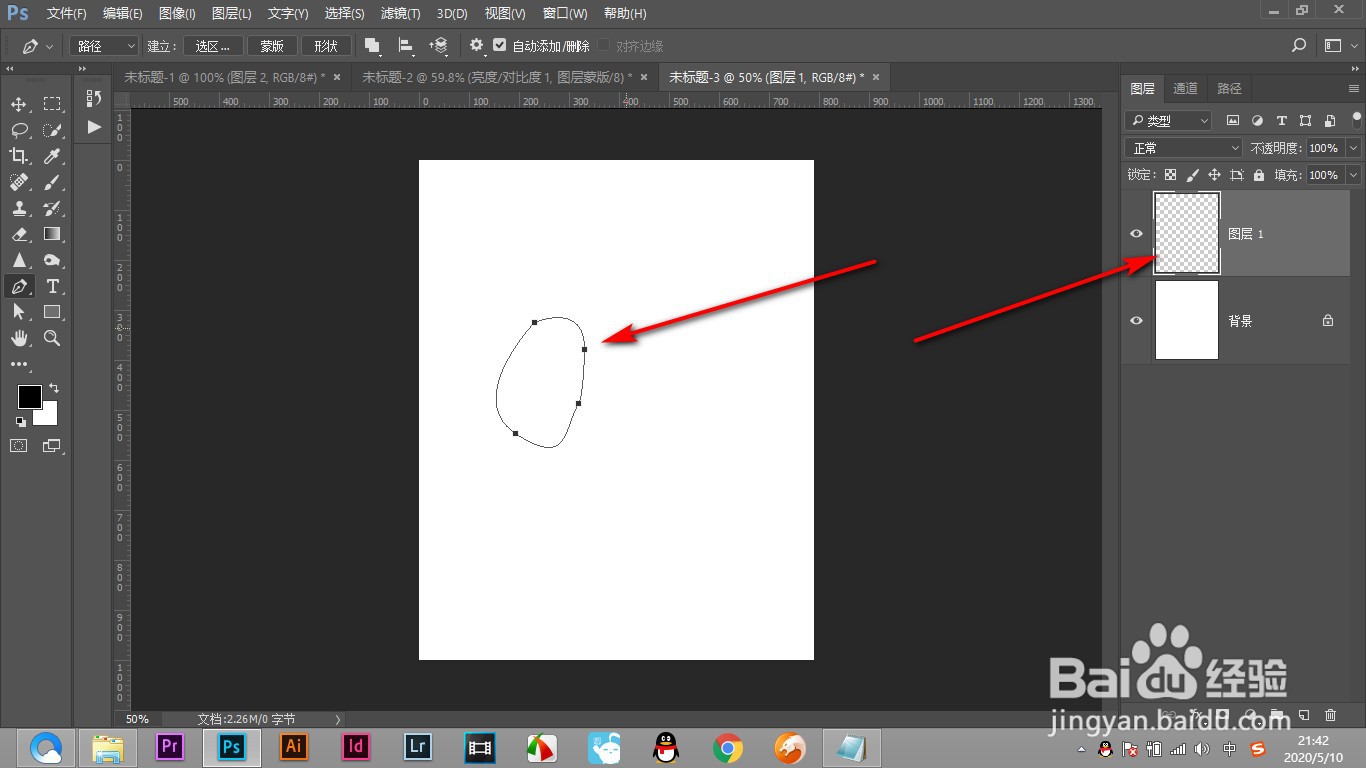Open the pen options gear menu
1366x768 pixels.
pyautogui.click(x=477, y=46)
